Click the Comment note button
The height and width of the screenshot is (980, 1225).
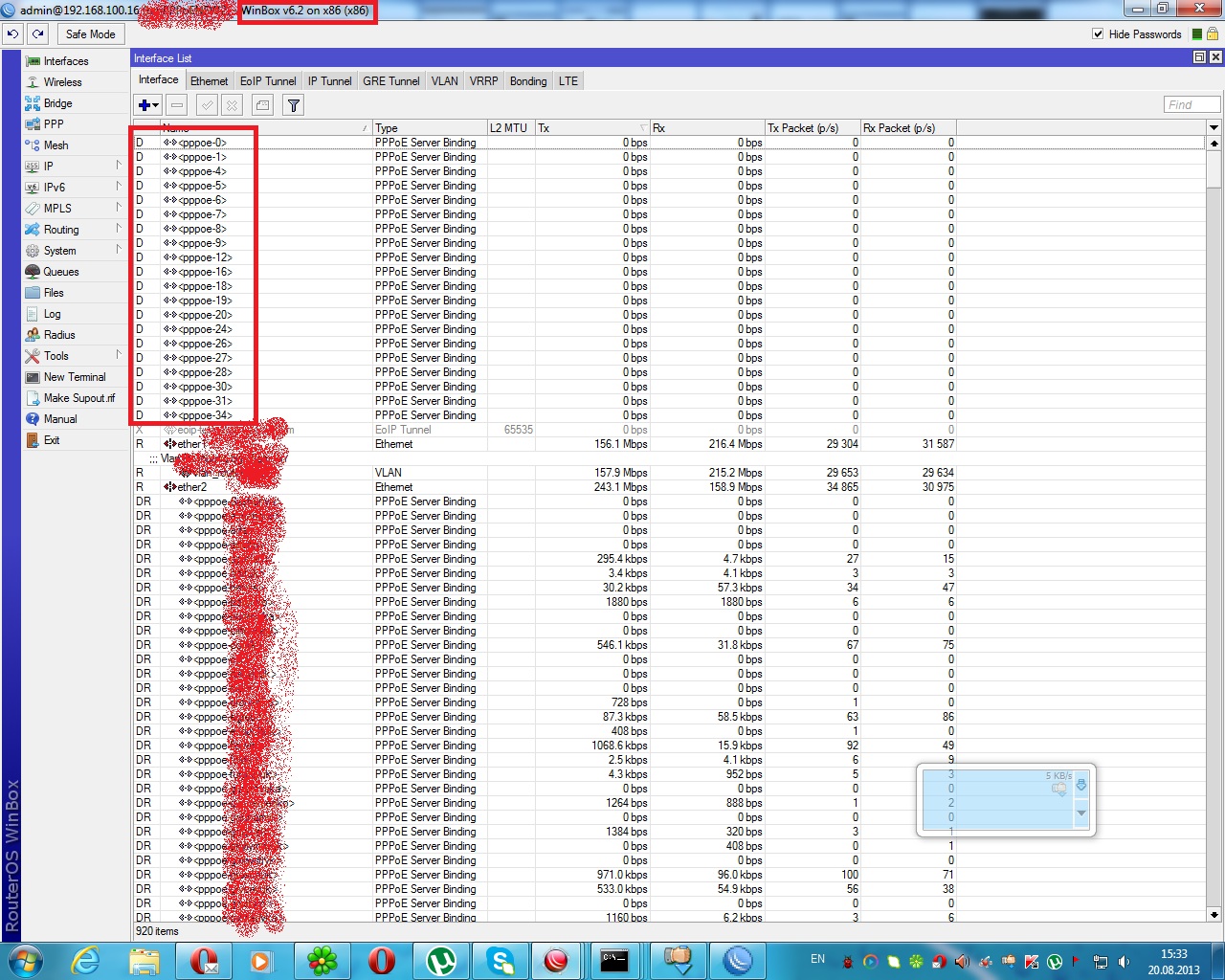click(262, 105)
